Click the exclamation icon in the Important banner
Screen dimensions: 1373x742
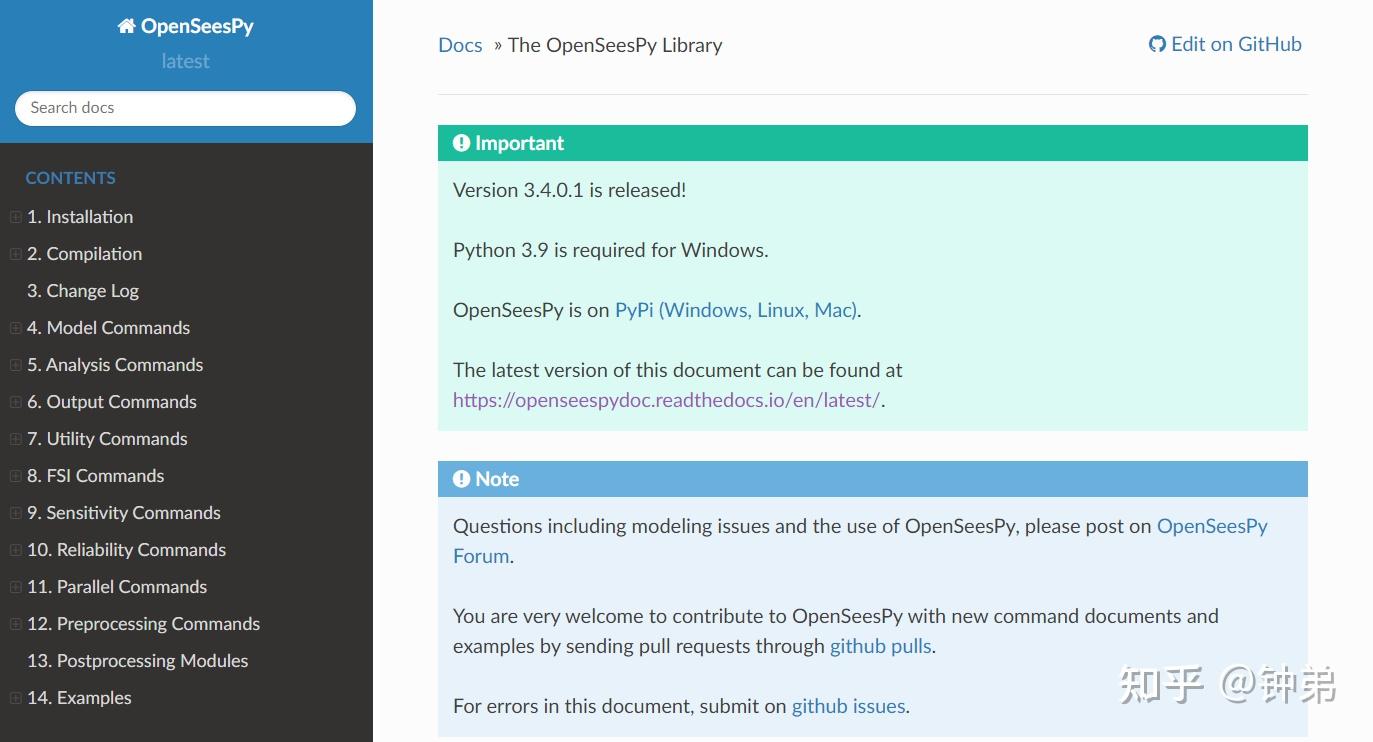coord(461,143)
